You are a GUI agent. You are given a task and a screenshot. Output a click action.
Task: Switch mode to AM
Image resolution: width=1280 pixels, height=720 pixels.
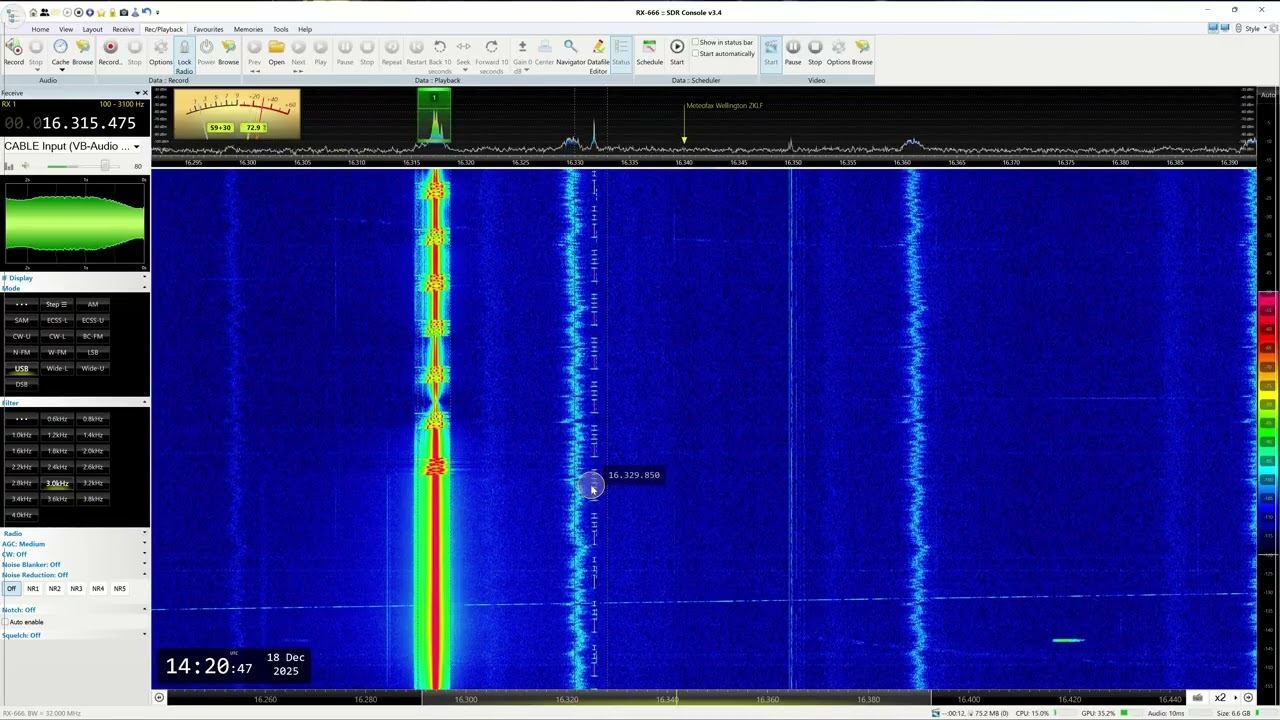coord(93,304)
